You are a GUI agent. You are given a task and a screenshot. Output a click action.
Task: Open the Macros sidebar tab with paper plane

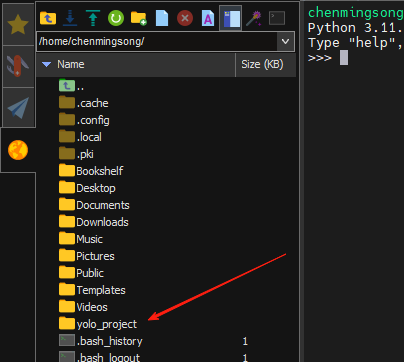[18, 107]
